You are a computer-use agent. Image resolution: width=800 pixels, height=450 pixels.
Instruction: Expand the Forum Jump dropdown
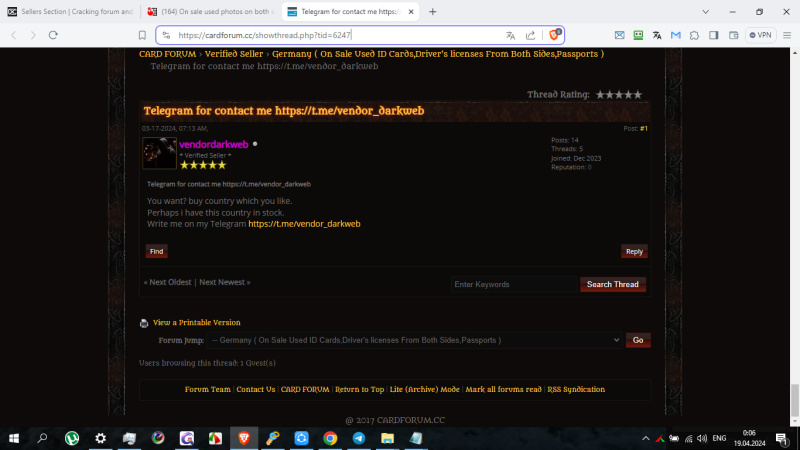[x=415, y=340]
